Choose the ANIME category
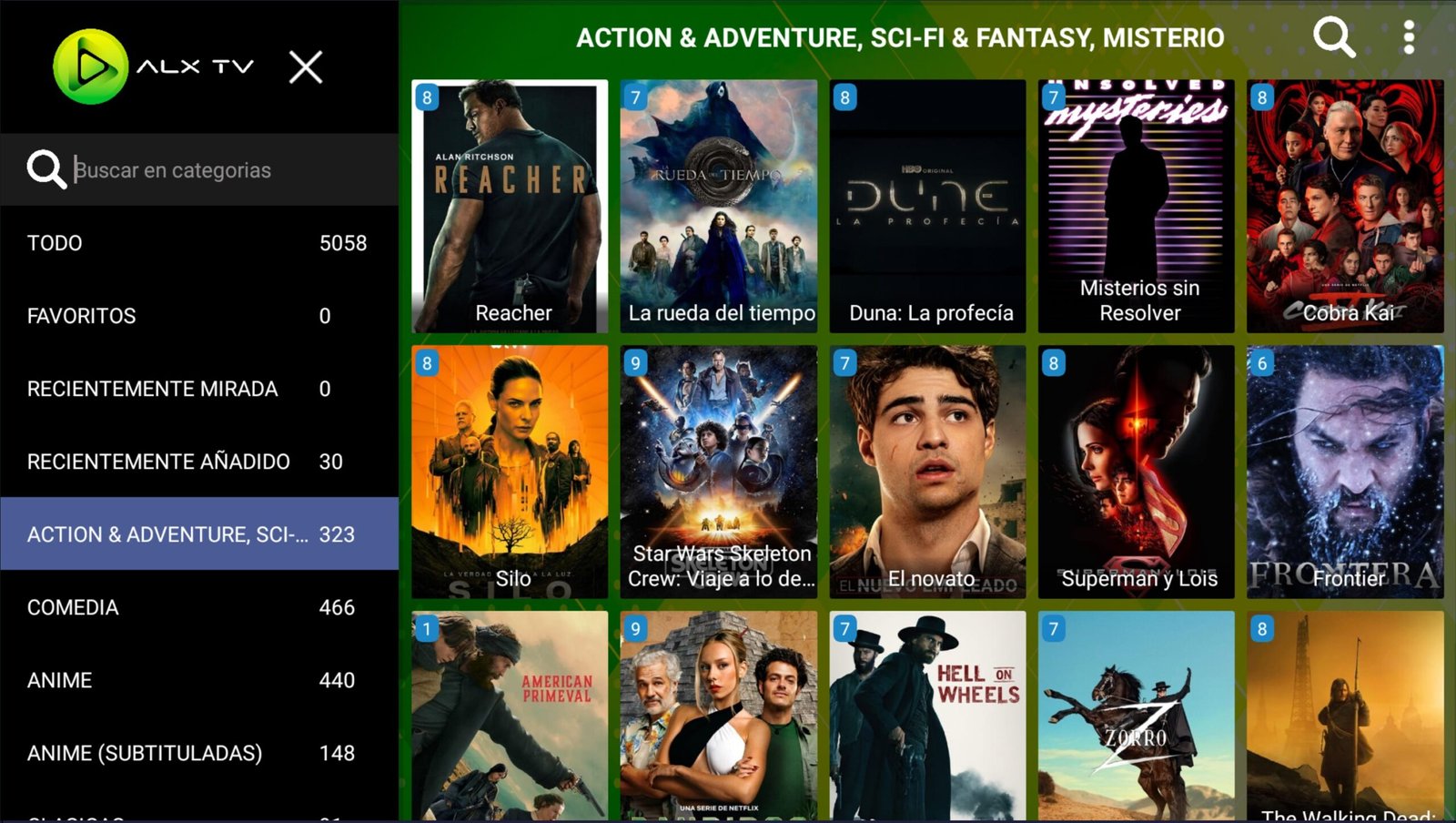1456x823 pixels. [x=199, y=680]
